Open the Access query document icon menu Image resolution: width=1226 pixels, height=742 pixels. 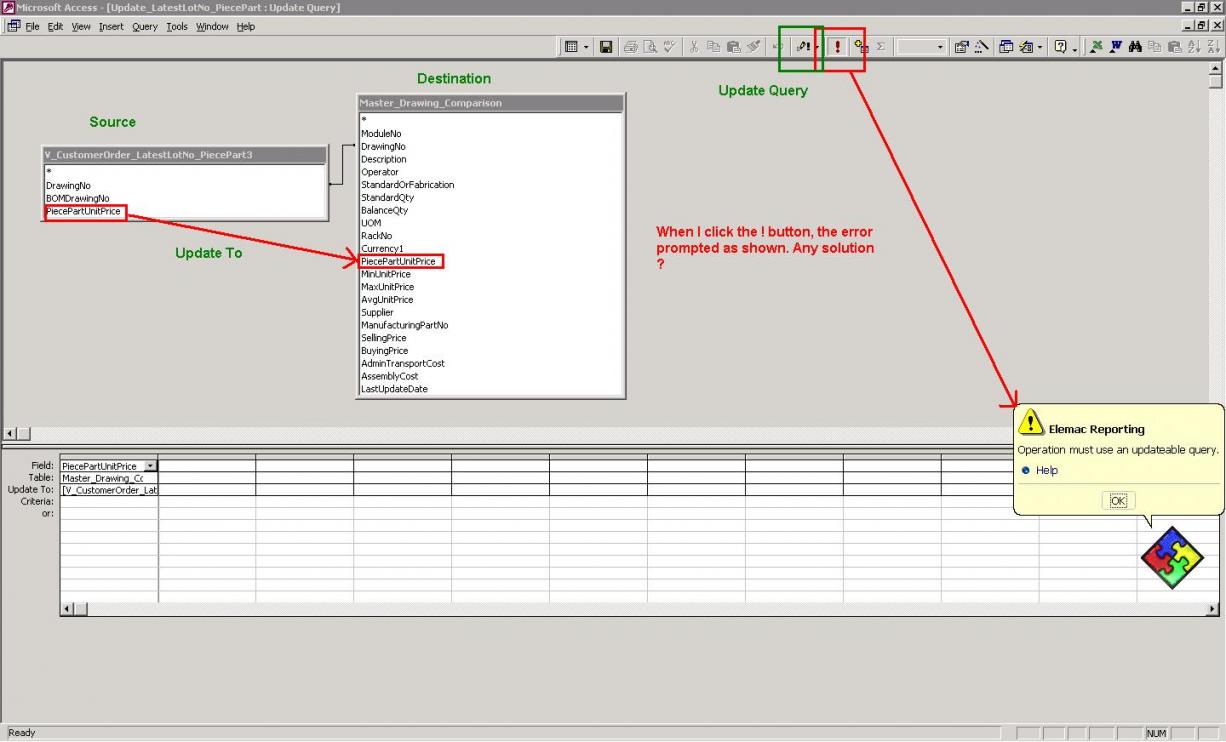click(12, 27)
